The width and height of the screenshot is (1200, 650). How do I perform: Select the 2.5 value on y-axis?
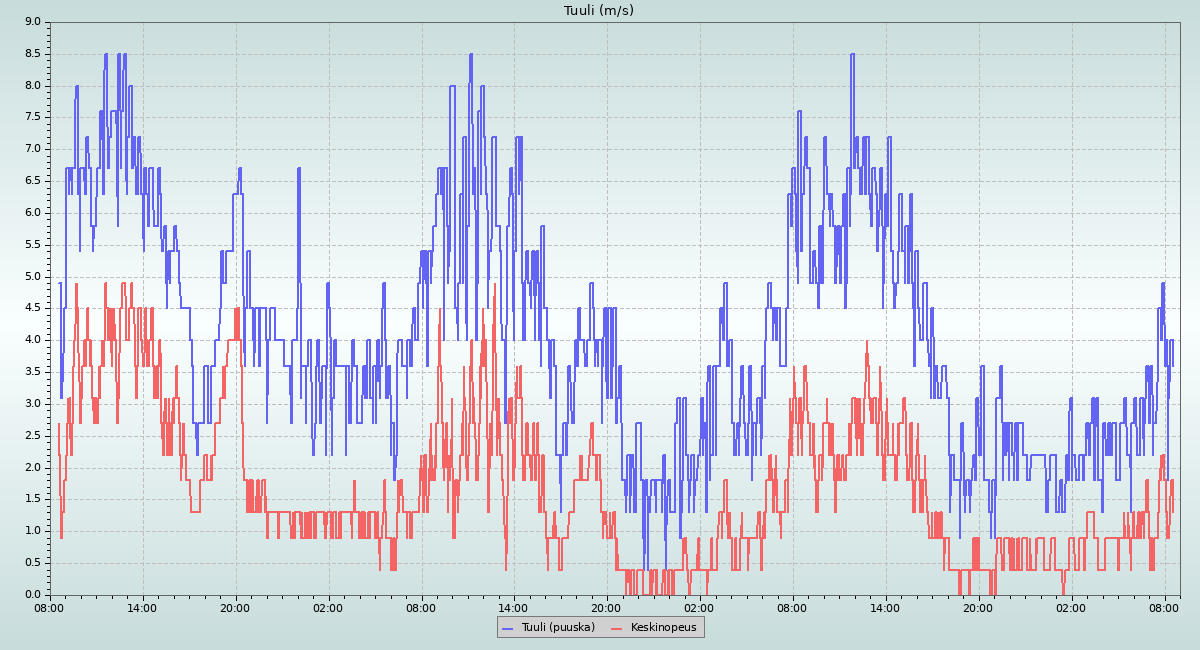pos(32,436)
